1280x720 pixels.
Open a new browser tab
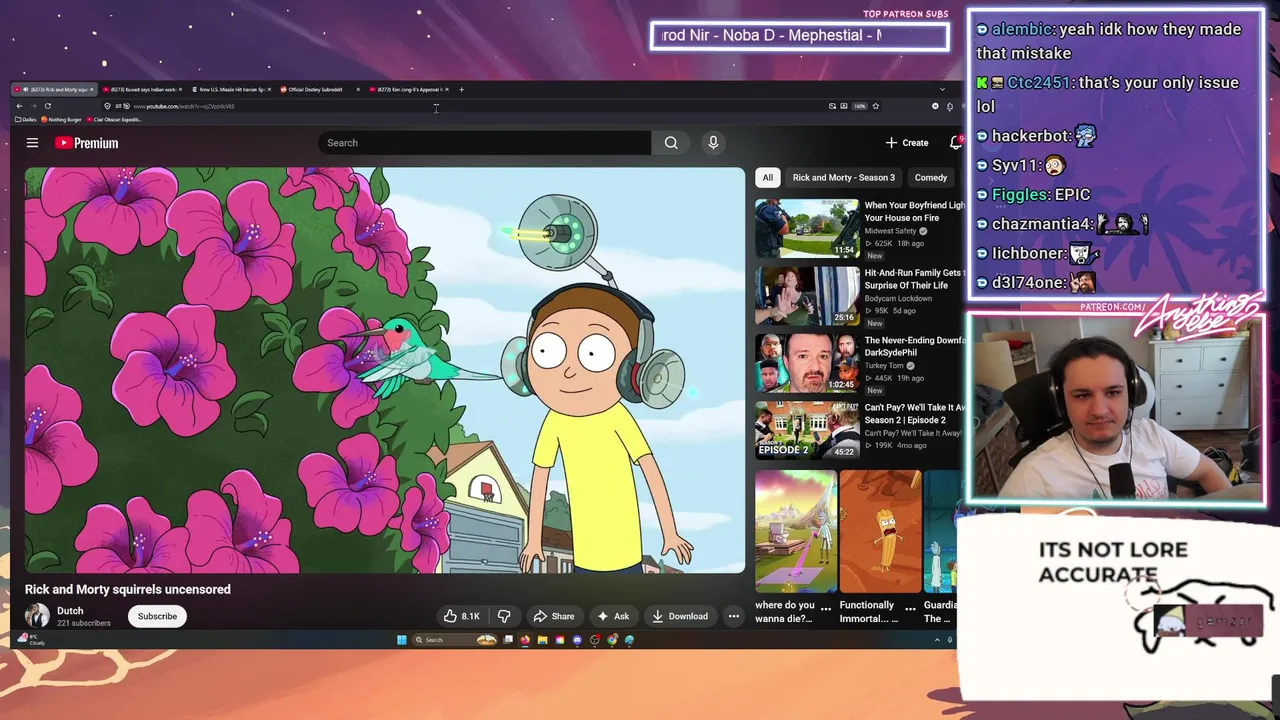click(x=461, y=89)
